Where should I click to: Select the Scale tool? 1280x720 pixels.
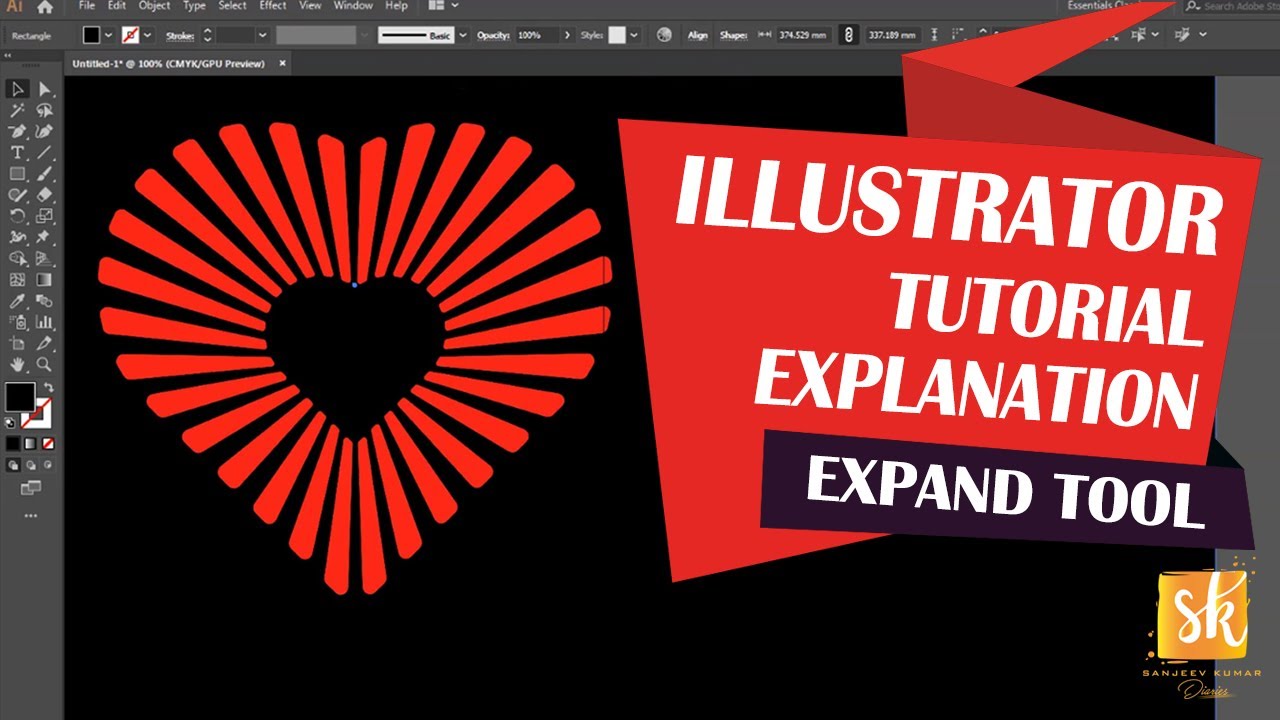point(44,215)
